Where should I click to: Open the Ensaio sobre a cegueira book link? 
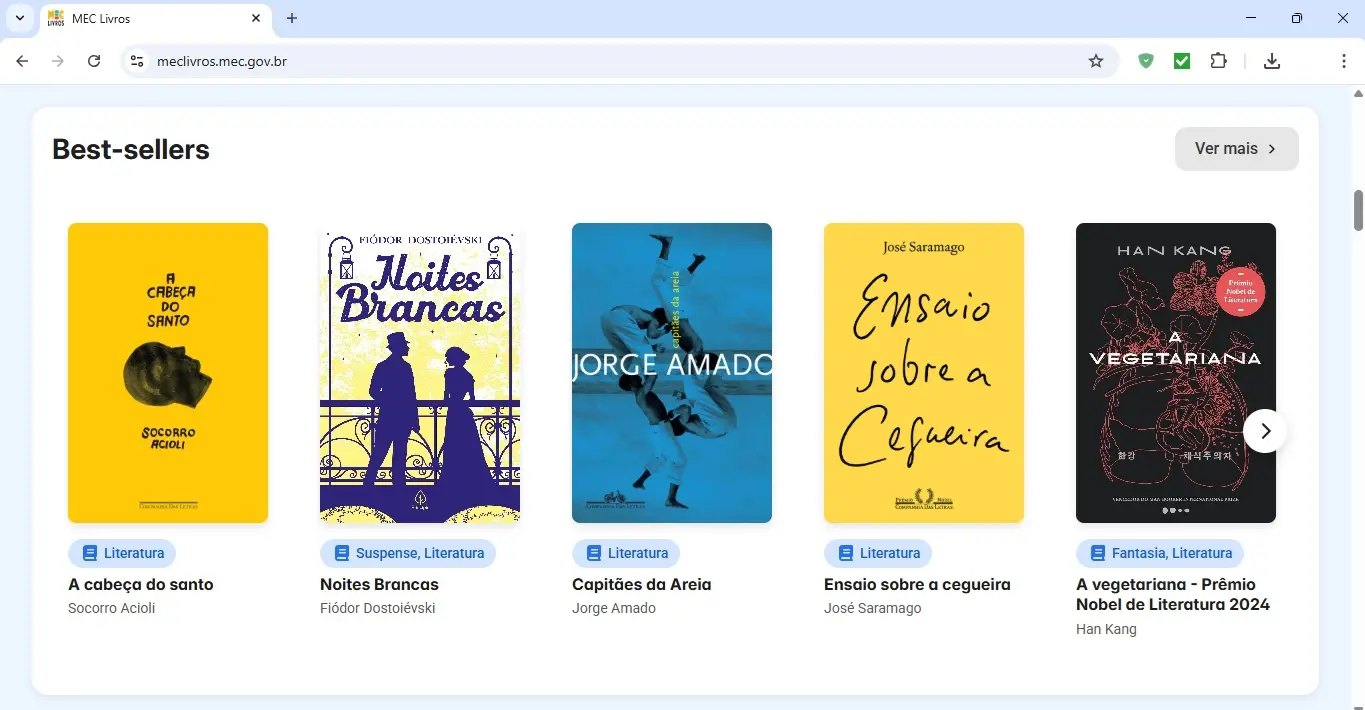(x=916, y=584)
